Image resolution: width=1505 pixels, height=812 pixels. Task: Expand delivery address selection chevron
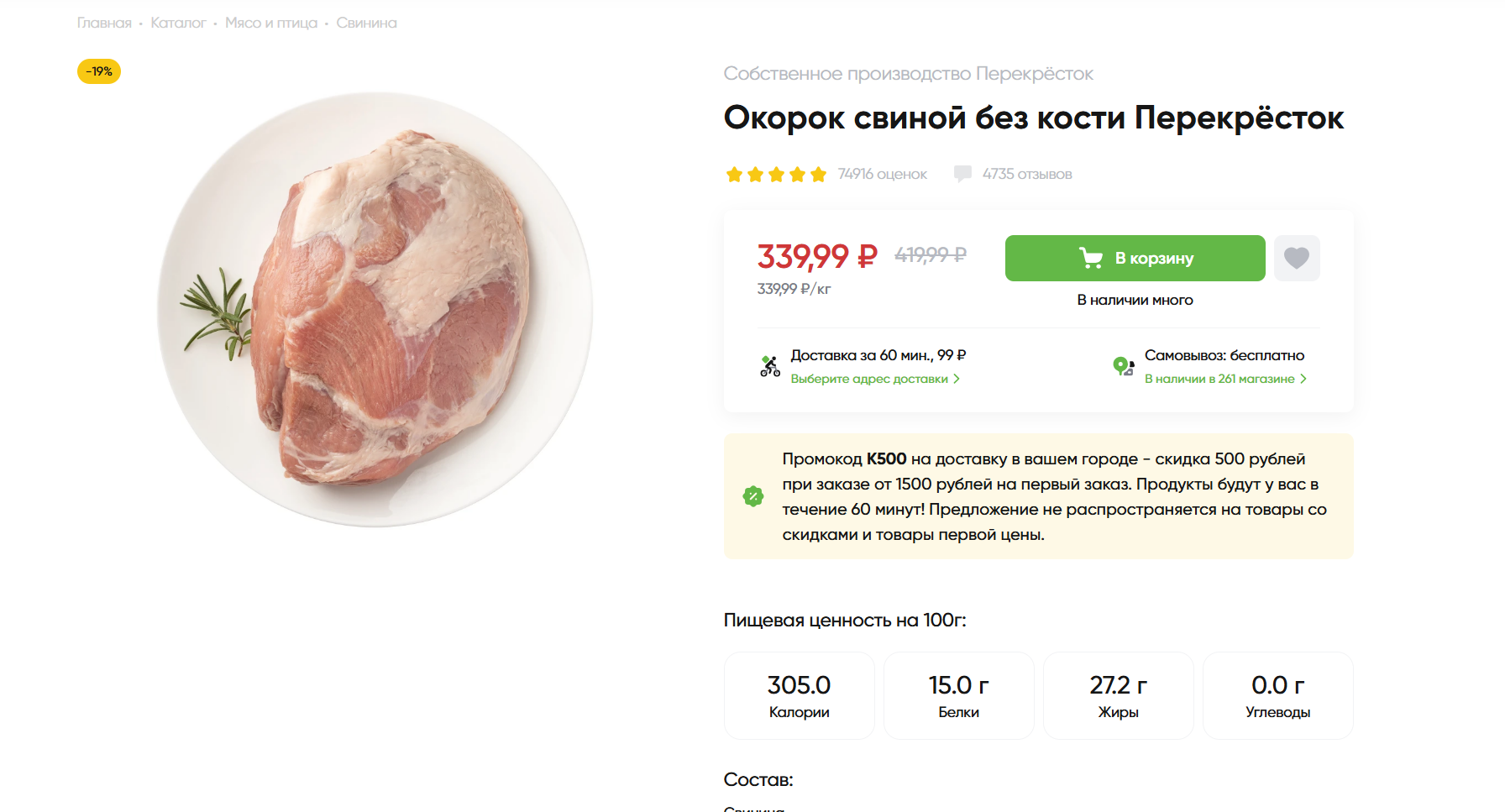pyautogui.click(x=957, y=379)
